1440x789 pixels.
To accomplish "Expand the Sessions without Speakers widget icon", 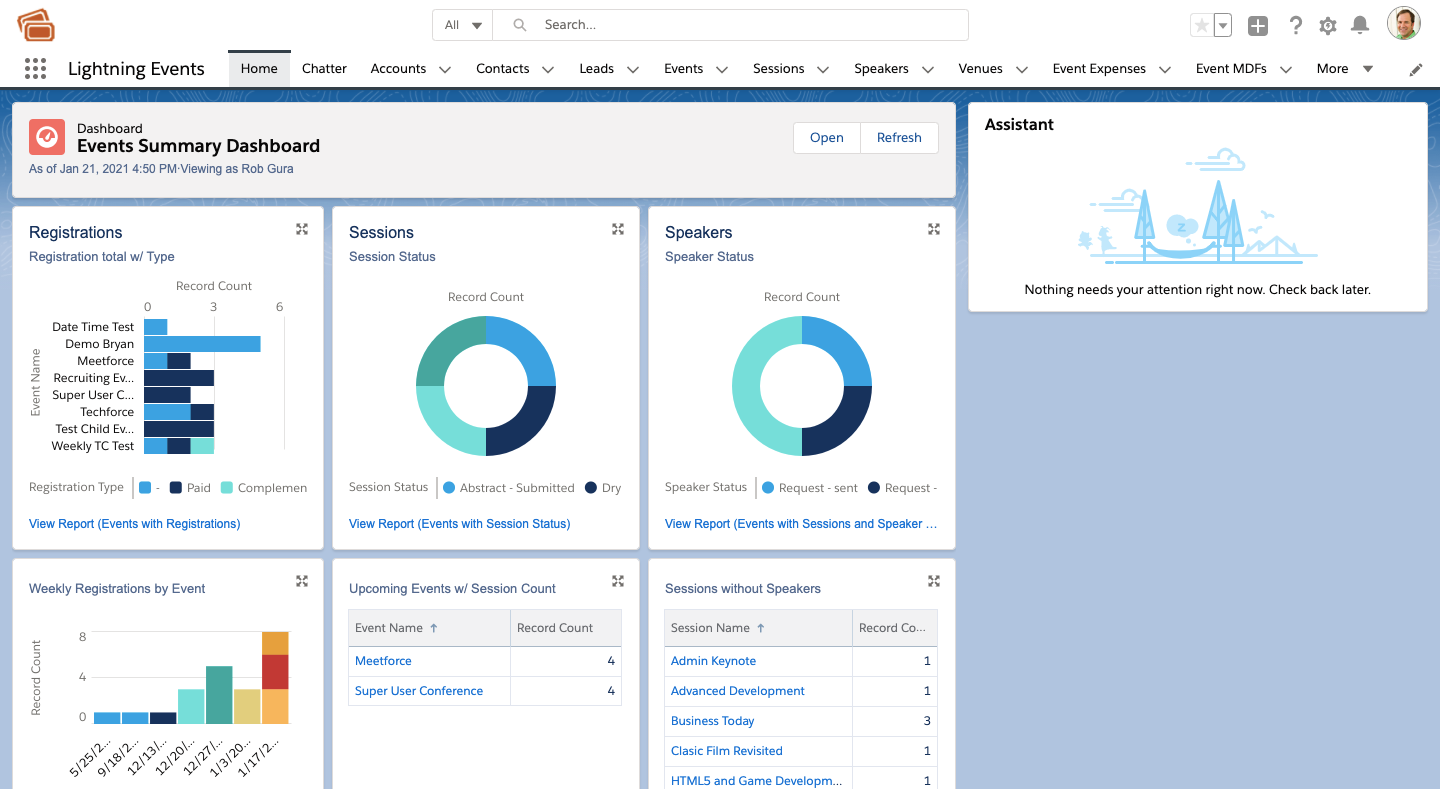I will [933, 581].
